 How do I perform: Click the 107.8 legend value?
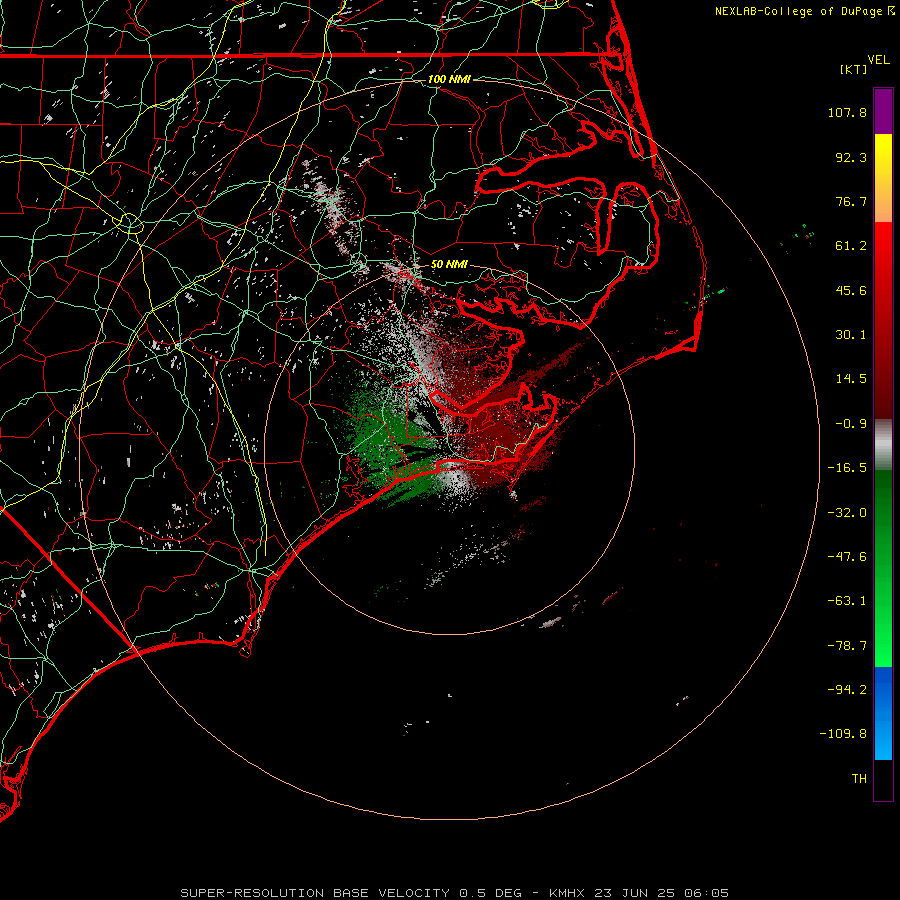pos(847,112)
